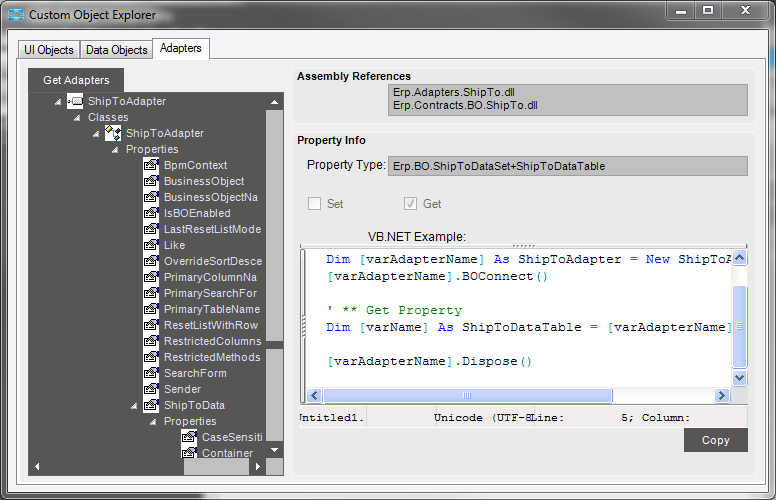Click tree scrollbar down arrow
Screen dimensions: 776x500
tap(274, 450)
